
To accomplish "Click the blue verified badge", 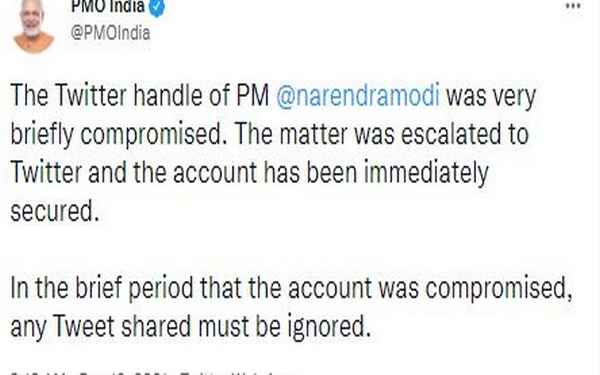I will tap(157, 8).
